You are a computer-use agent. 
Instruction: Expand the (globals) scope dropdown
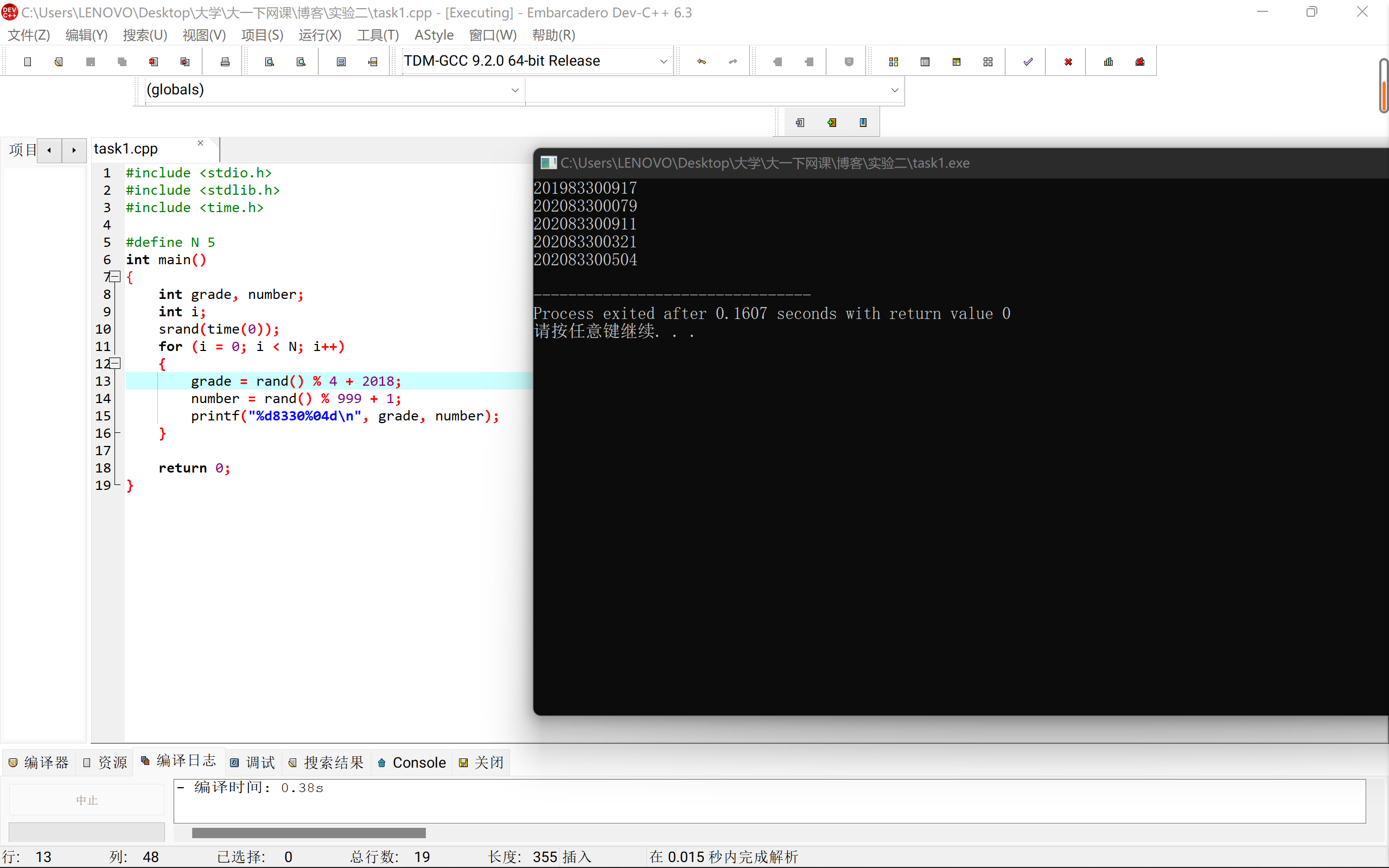pos(515,90)
